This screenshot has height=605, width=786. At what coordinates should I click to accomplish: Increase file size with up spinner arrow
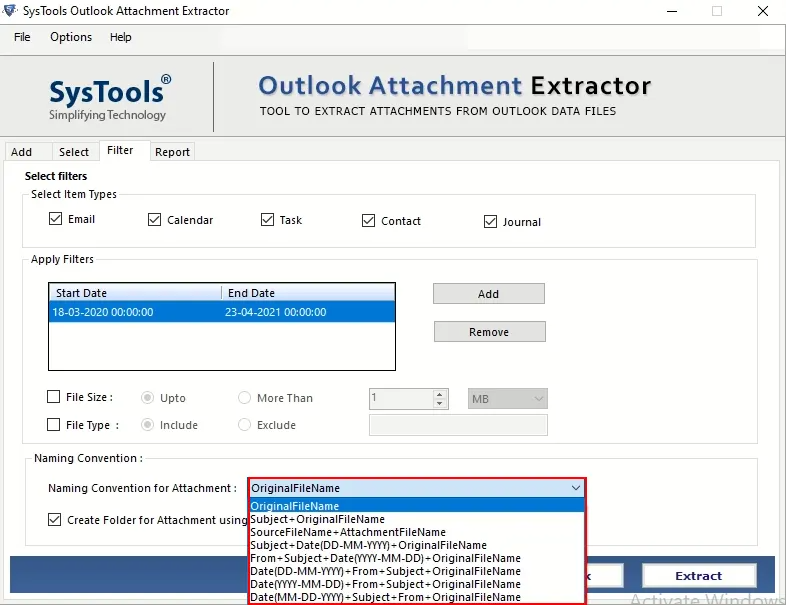tap(440, 394)
